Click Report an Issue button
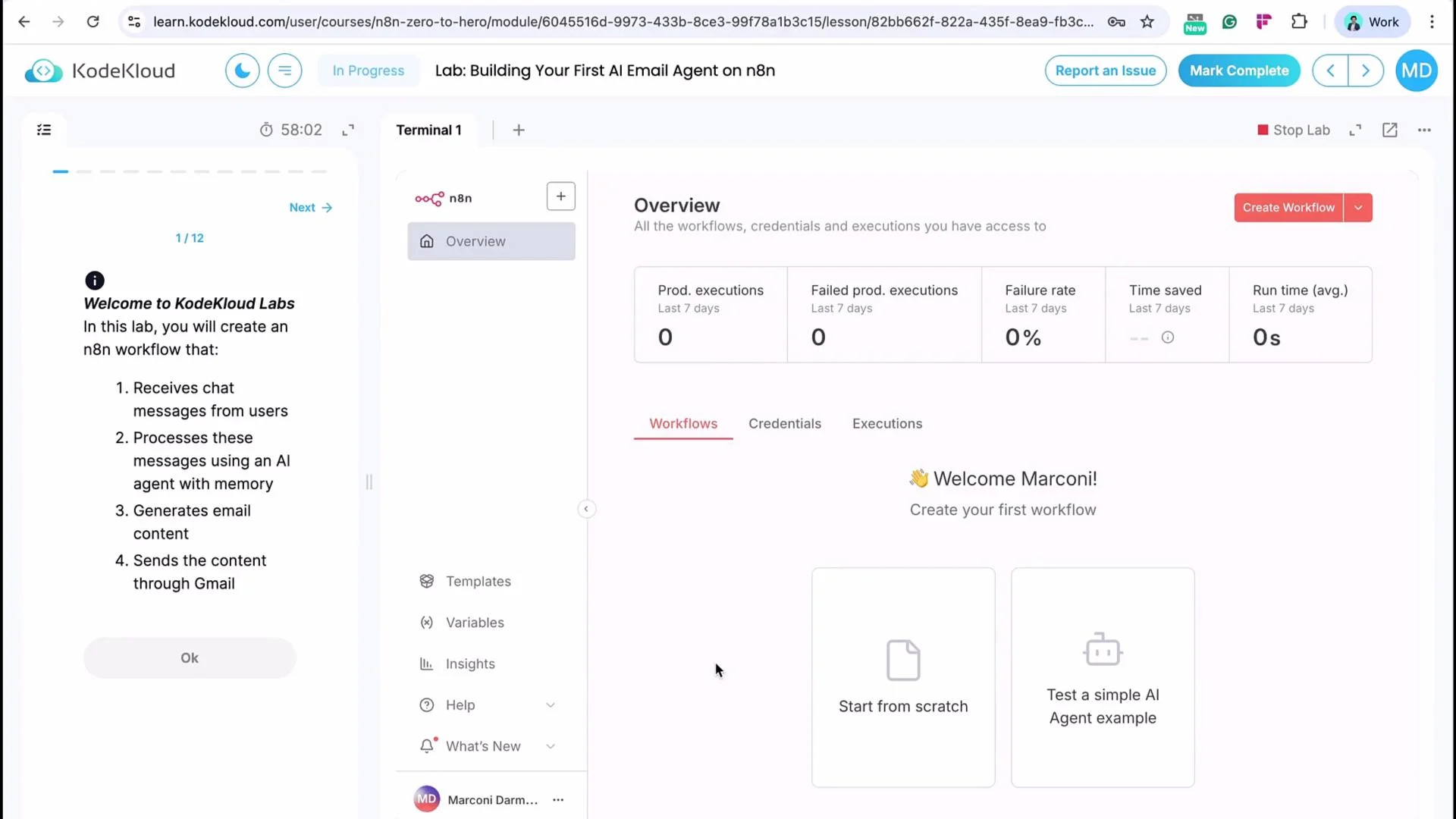Screen dimensions: 1456x819 1106,71
